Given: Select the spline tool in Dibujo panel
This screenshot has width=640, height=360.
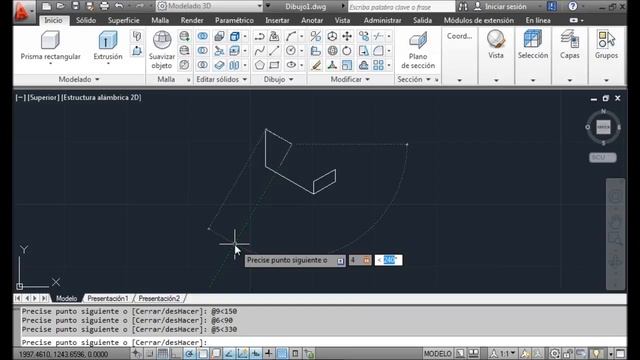Looking at the screenshot, I should (259, 51).
